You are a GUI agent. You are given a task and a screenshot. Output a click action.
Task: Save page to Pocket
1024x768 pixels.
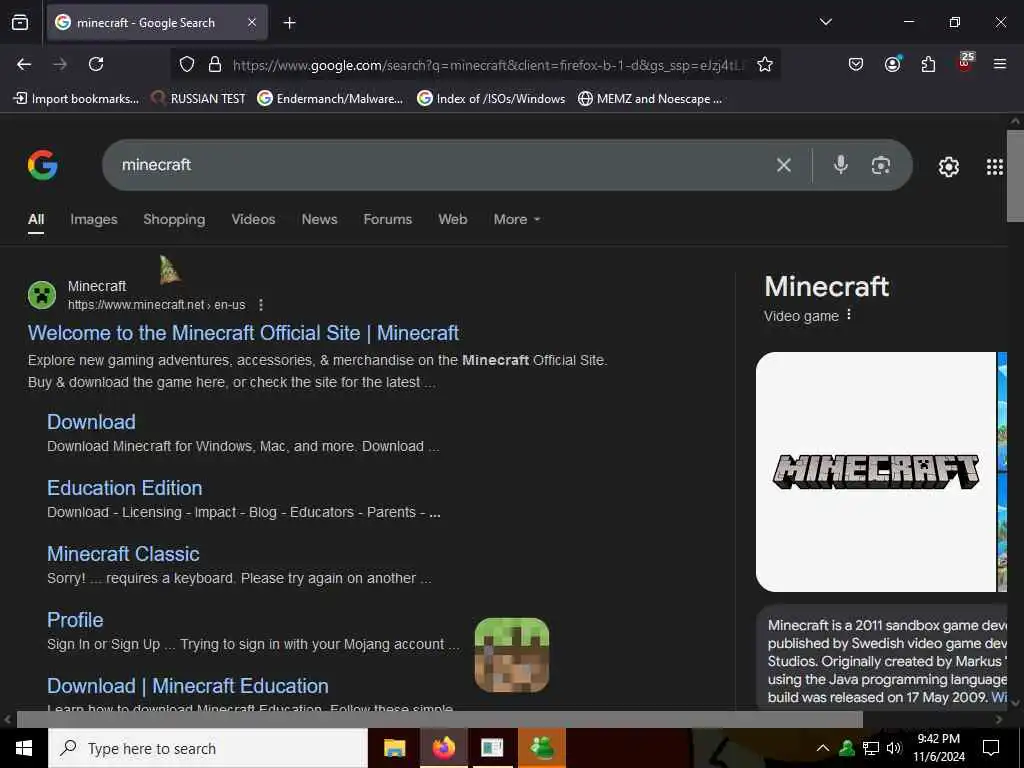pos(856,64)
